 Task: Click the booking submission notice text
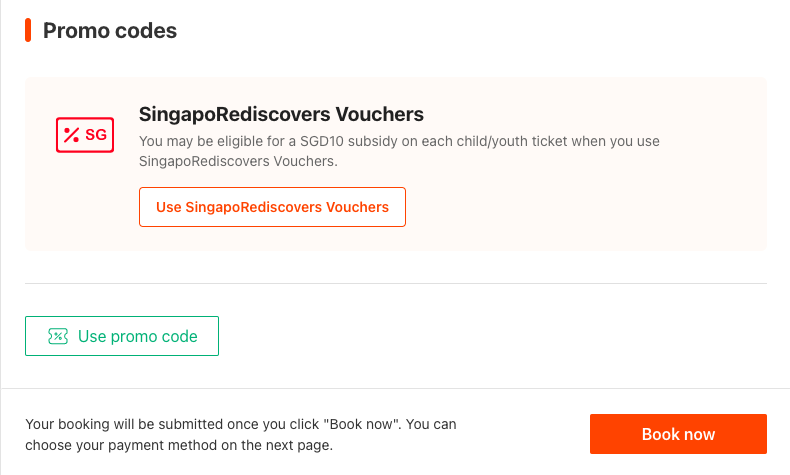(241, 435)
